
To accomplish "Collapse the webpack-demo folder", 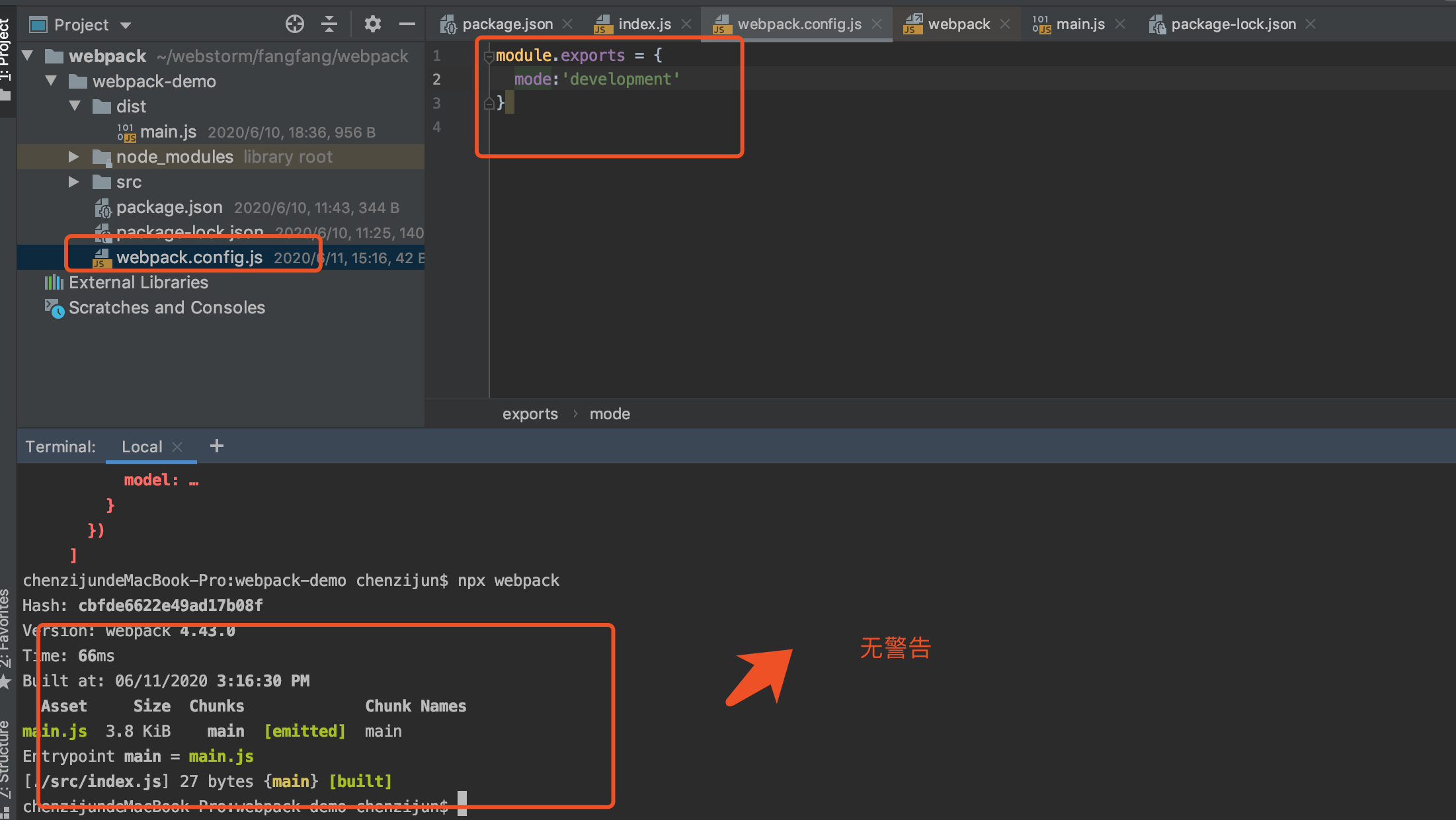I will (51, 81).
